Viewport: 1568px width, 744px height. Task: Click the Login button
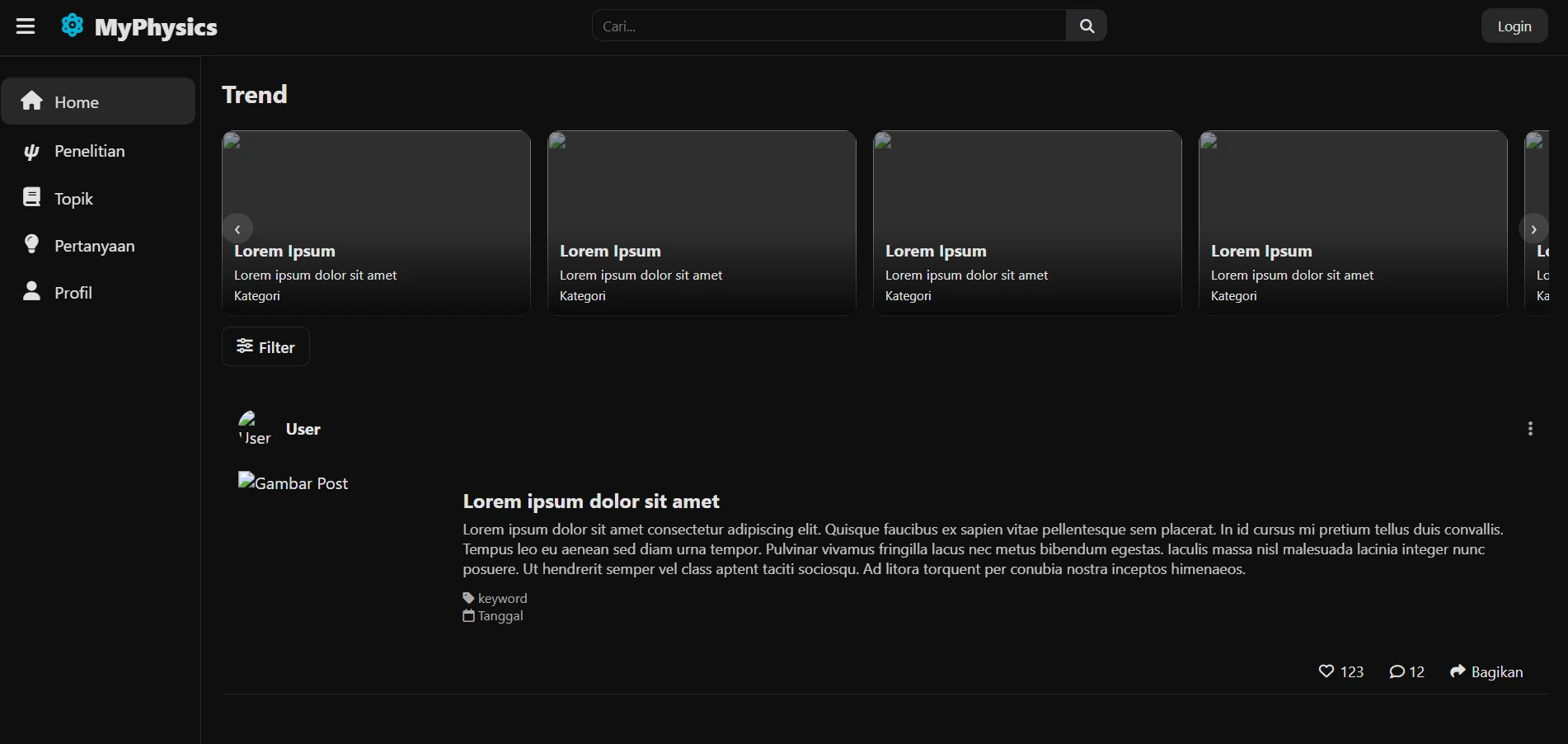[1514, 26]
